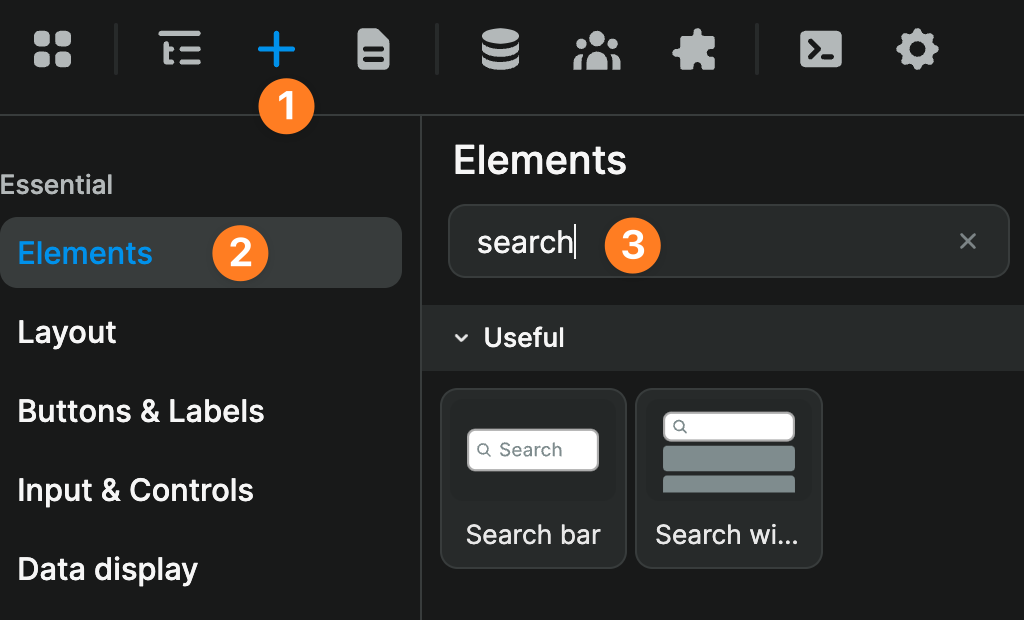Screen dimensions: 1024x620
Task: Open the database panel icon
Action: pos(500,49)
